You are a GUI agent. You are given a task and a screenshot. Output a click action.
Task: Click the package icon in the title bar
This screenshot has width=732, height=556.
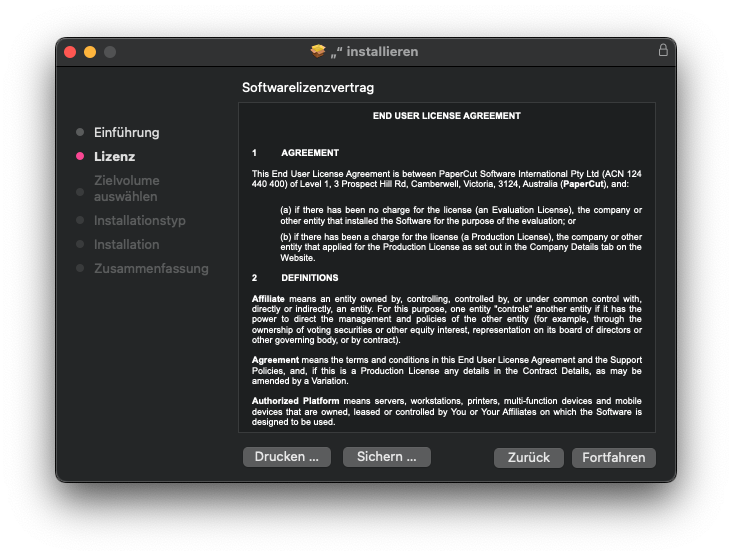pos(318,51)
